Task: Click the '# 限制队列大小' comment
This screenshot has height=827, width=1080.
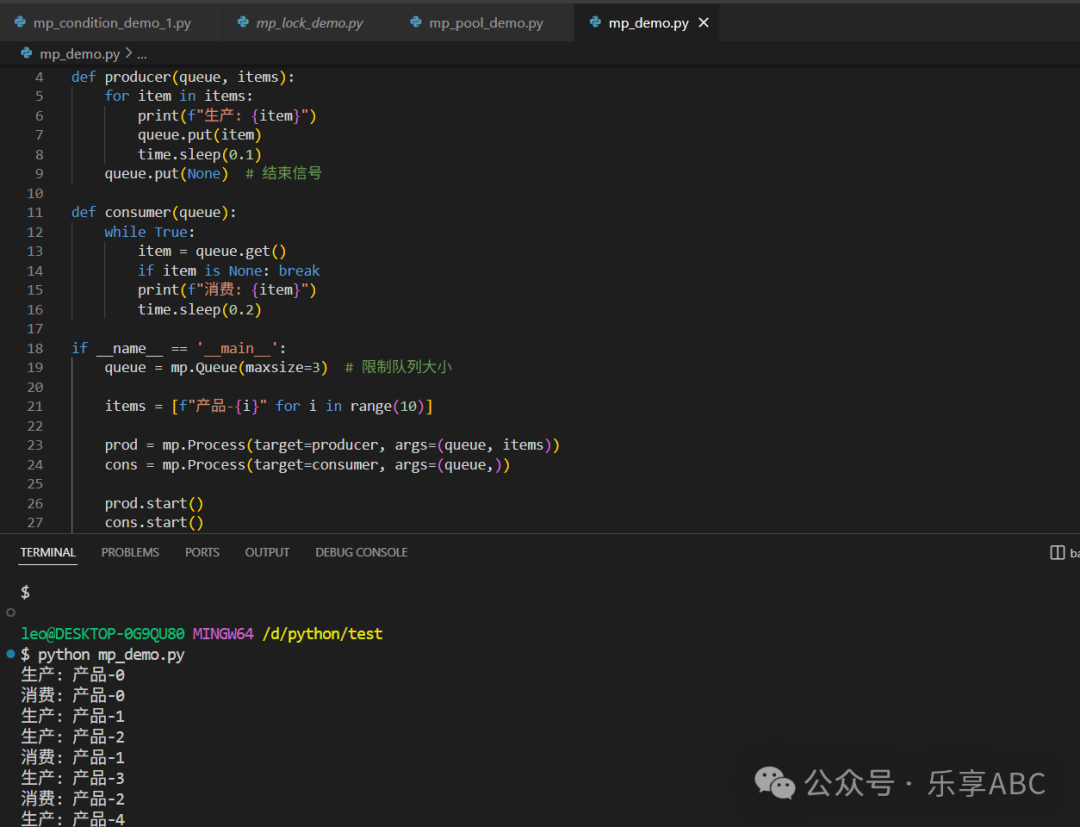Action: click(398, 367)
